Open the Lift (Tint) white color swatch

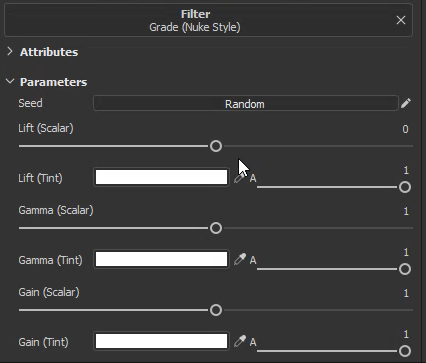(161, 177)
